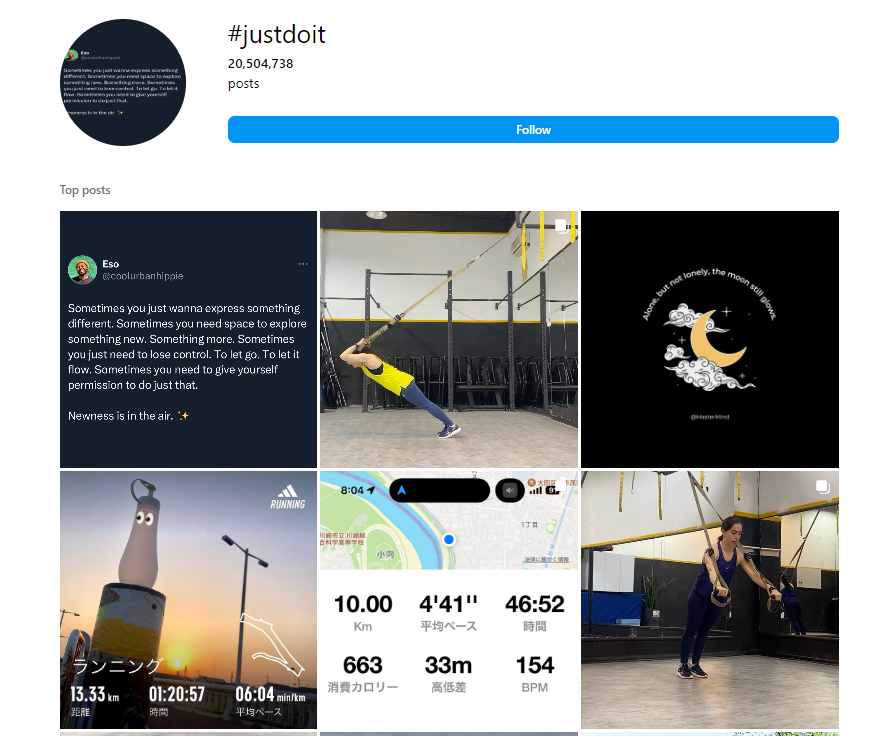
Task: Open the #justdoit circular profile picture
Action: pos(123,82)
